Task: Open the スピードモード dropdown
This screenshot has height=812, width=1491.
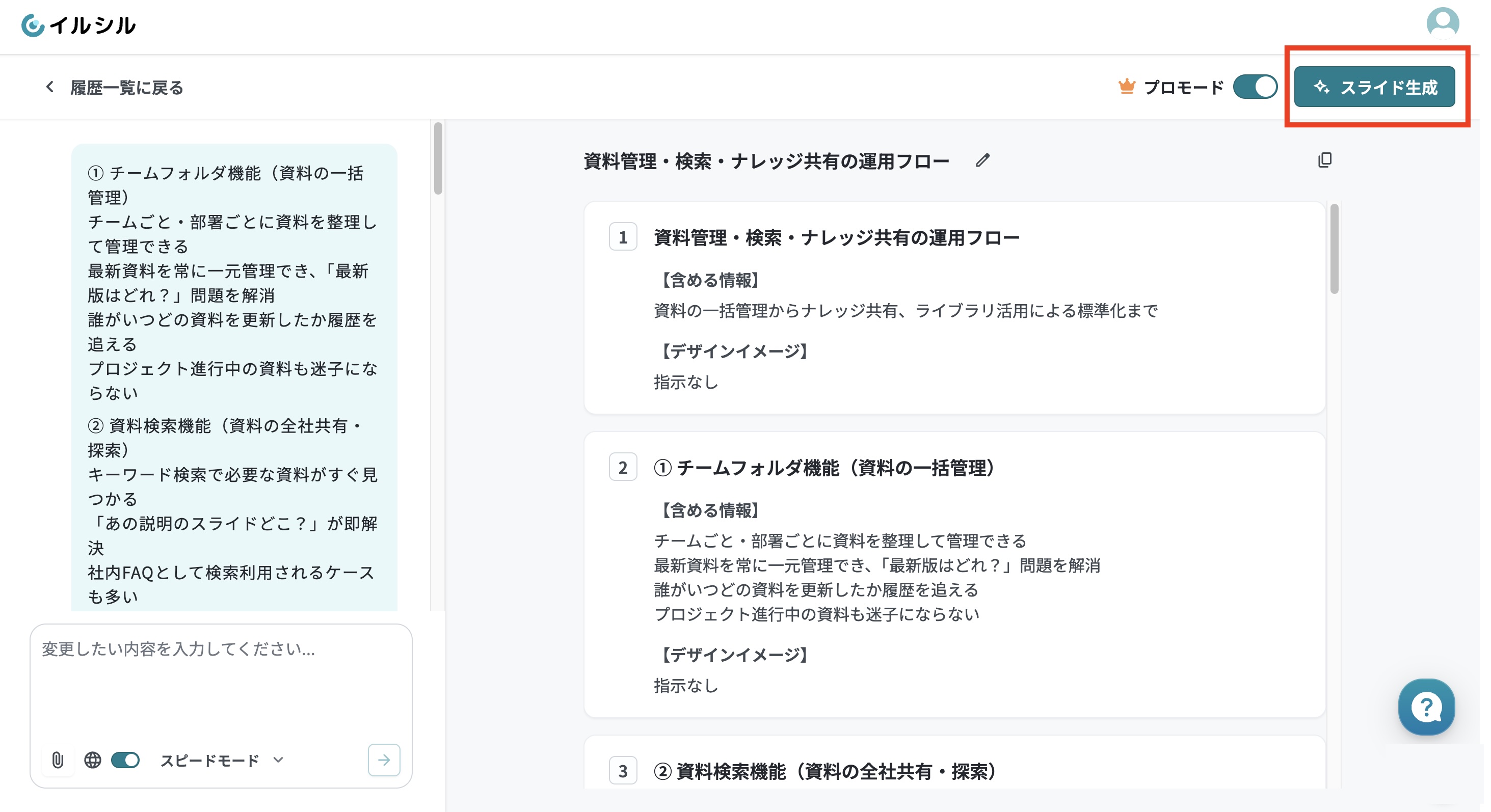Action: pyautogui.click(x=221, y=760)
